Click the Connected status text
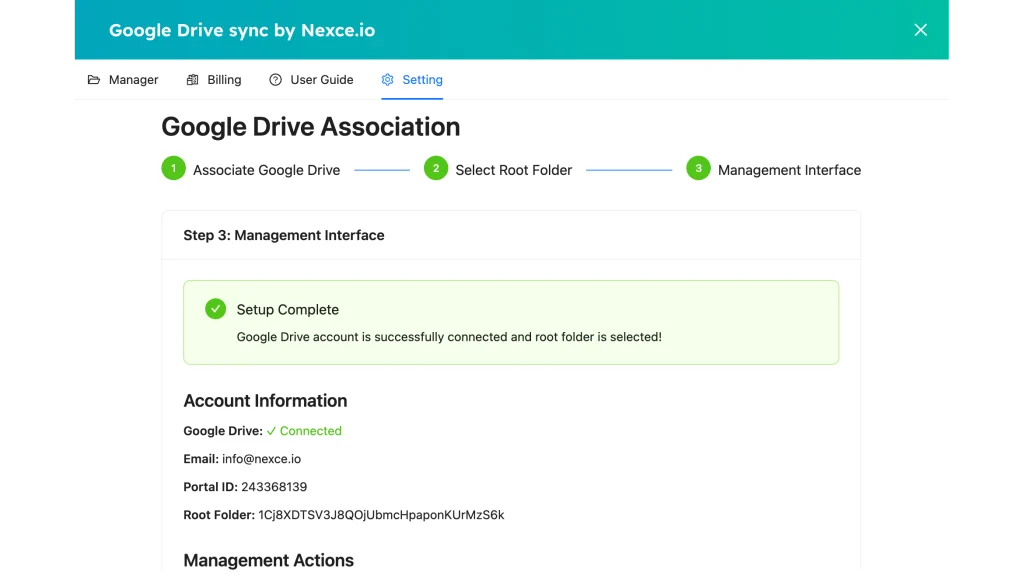The height and width of the screenshot is (576, 1024). tap(310, 431)
